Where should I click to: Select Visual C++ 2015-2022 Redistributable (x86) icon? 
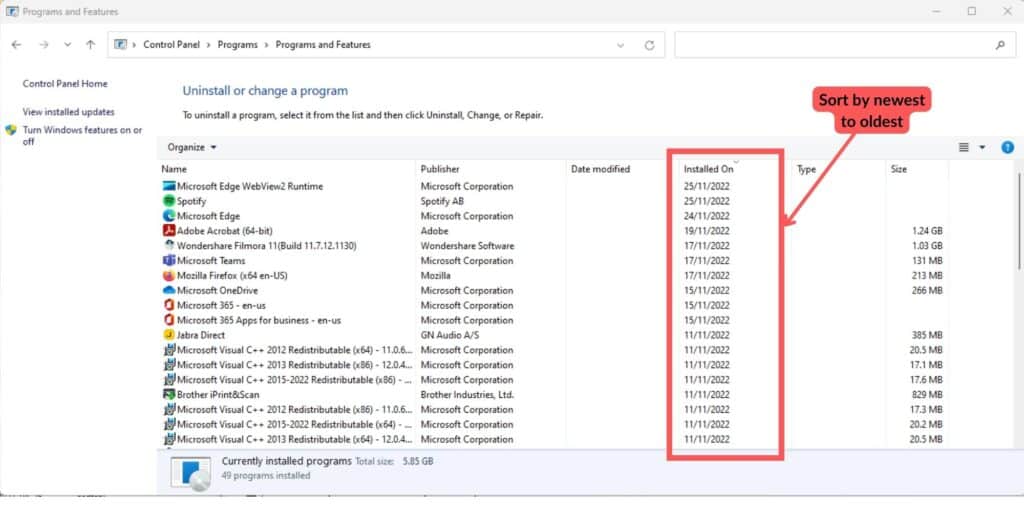[x=169, y=379]
